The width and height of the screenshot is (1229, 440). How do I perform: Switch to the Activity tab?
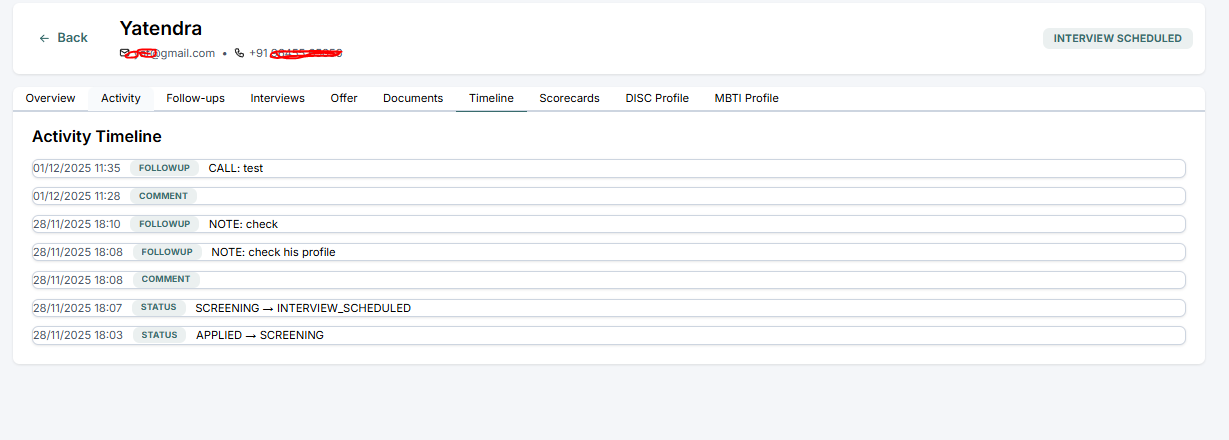pos(121,98)
